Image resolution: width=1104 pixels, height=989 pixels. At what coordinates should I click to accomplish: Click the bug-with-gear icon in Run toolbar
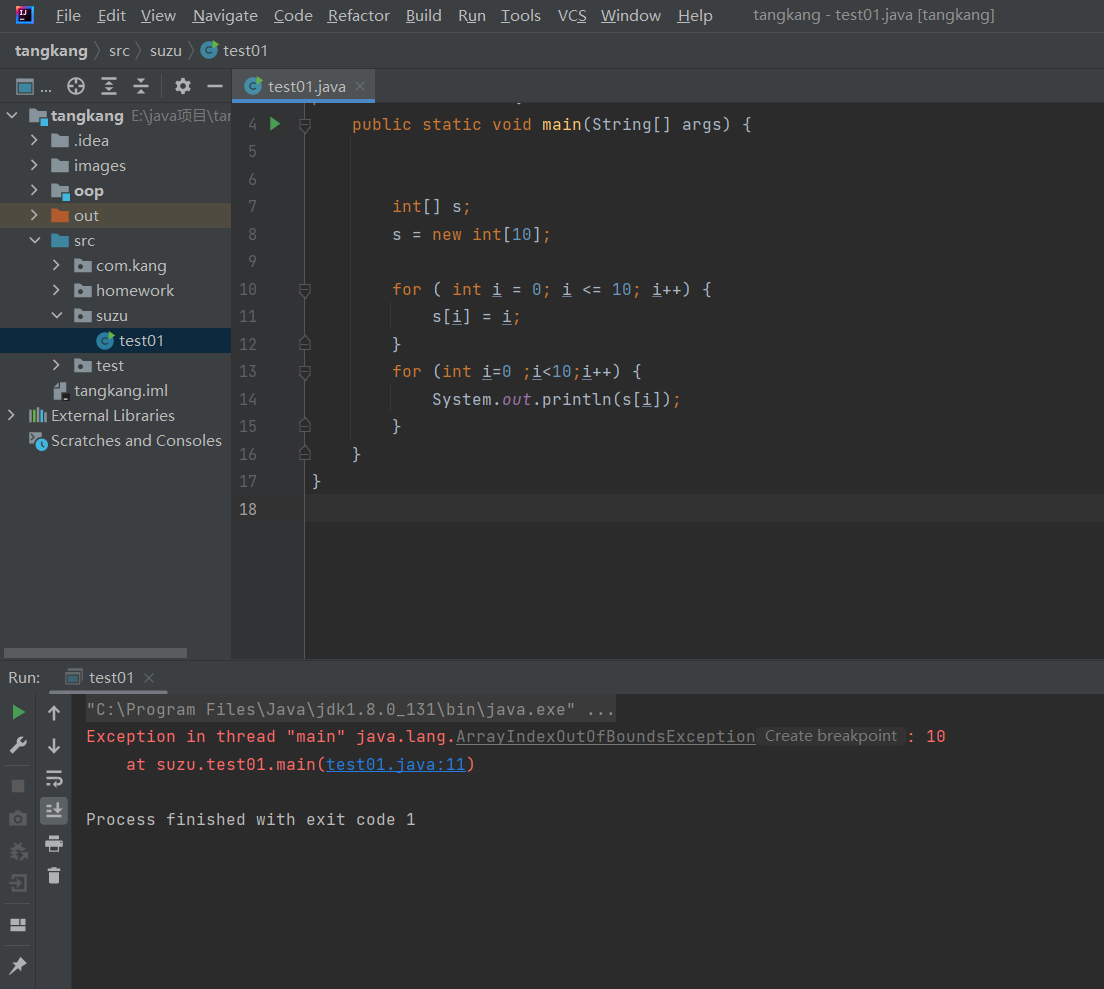(18, 851)
